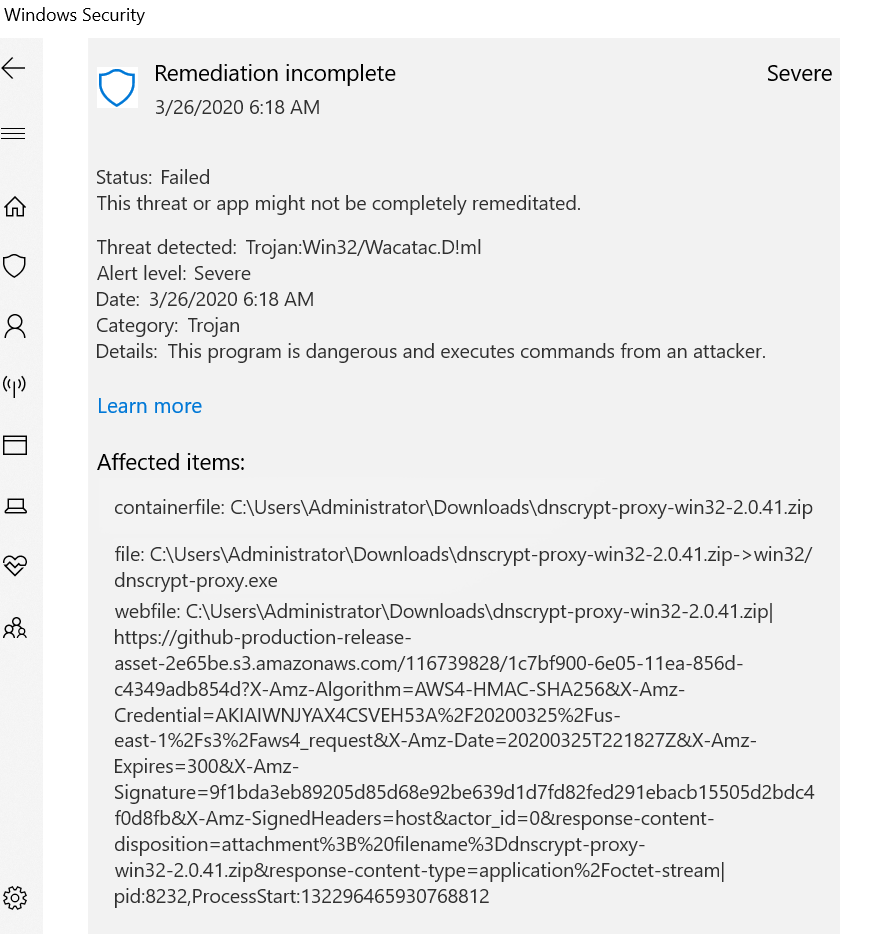Open Device security laptop icon

pyautogui.click(x=14, y=506)
